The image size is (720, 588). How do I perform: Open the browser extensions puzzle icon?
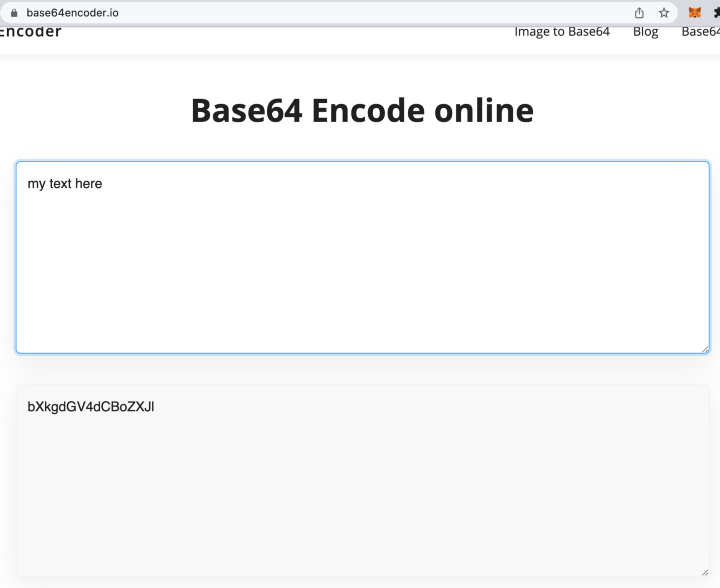(x=717, y=13)
